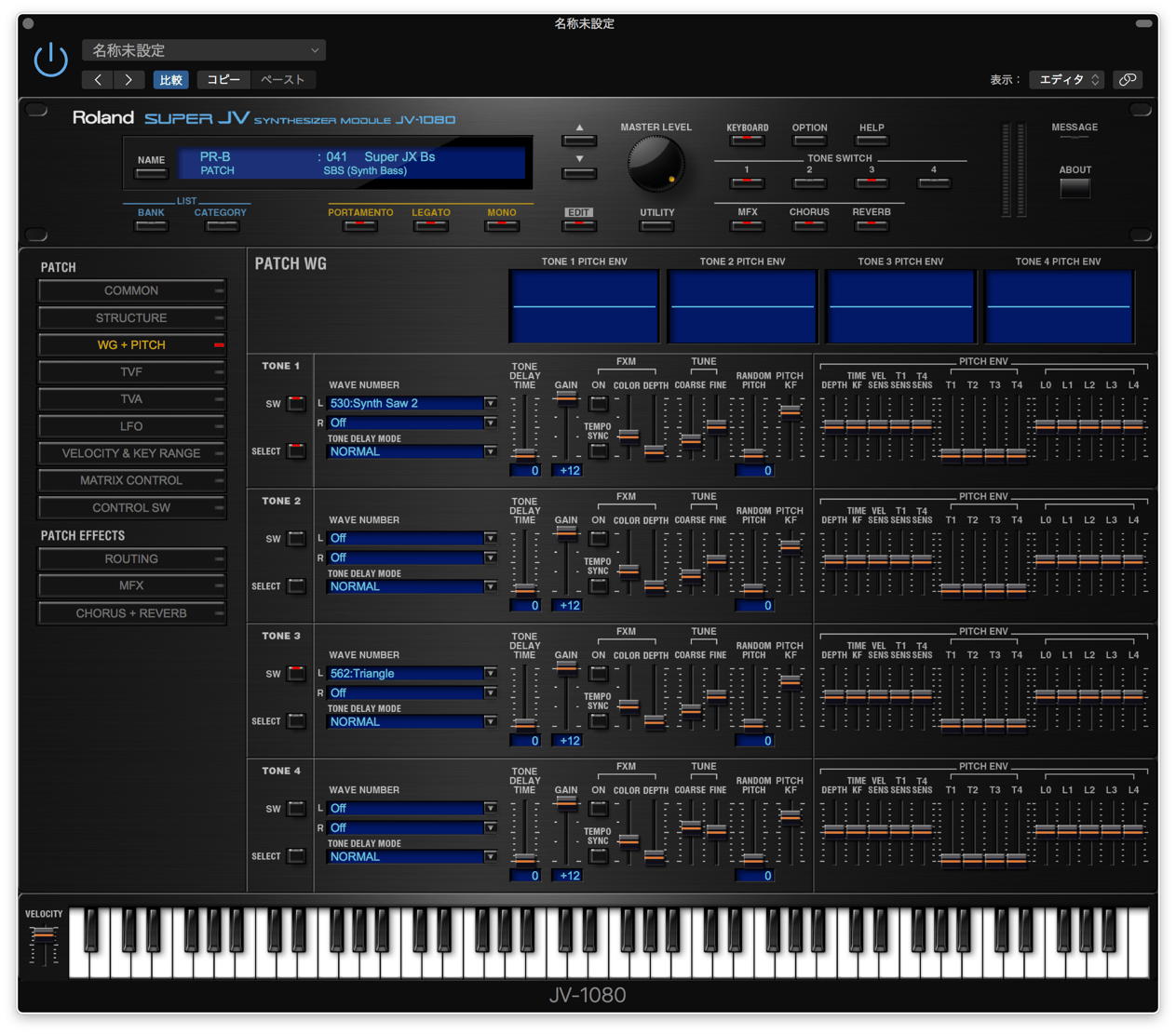Click the ABOUT button under MESSAGE
The height and width of the screenshot is (1034, 1176).
click(x=1074, y=187)
